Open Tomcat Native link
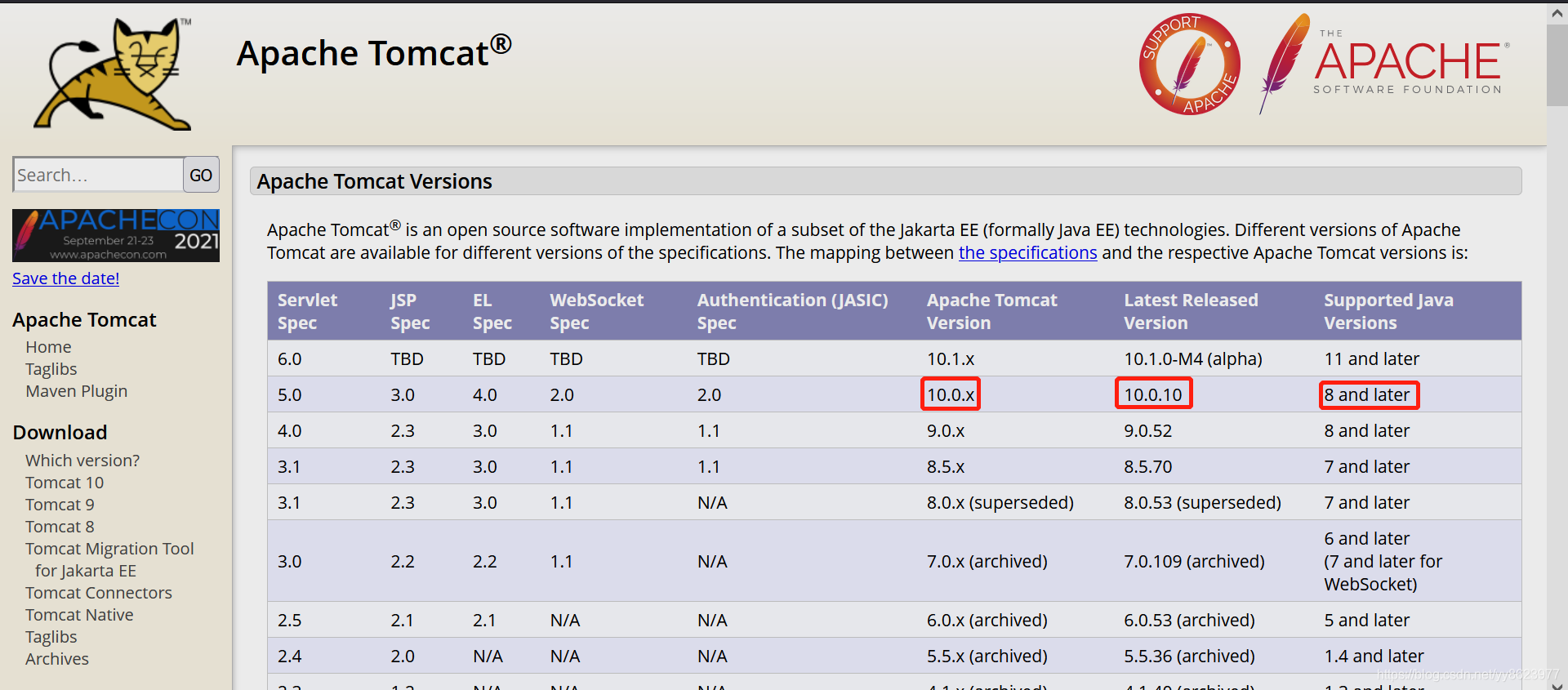 [79, 615]
